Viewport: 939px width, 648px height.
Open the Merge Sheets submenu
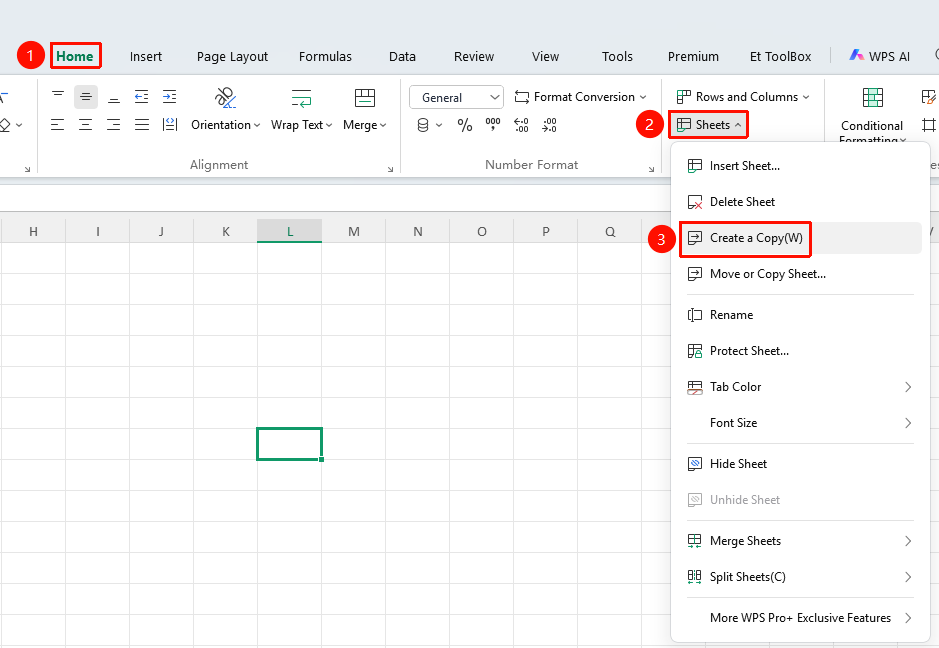click(x=799, y=541)
